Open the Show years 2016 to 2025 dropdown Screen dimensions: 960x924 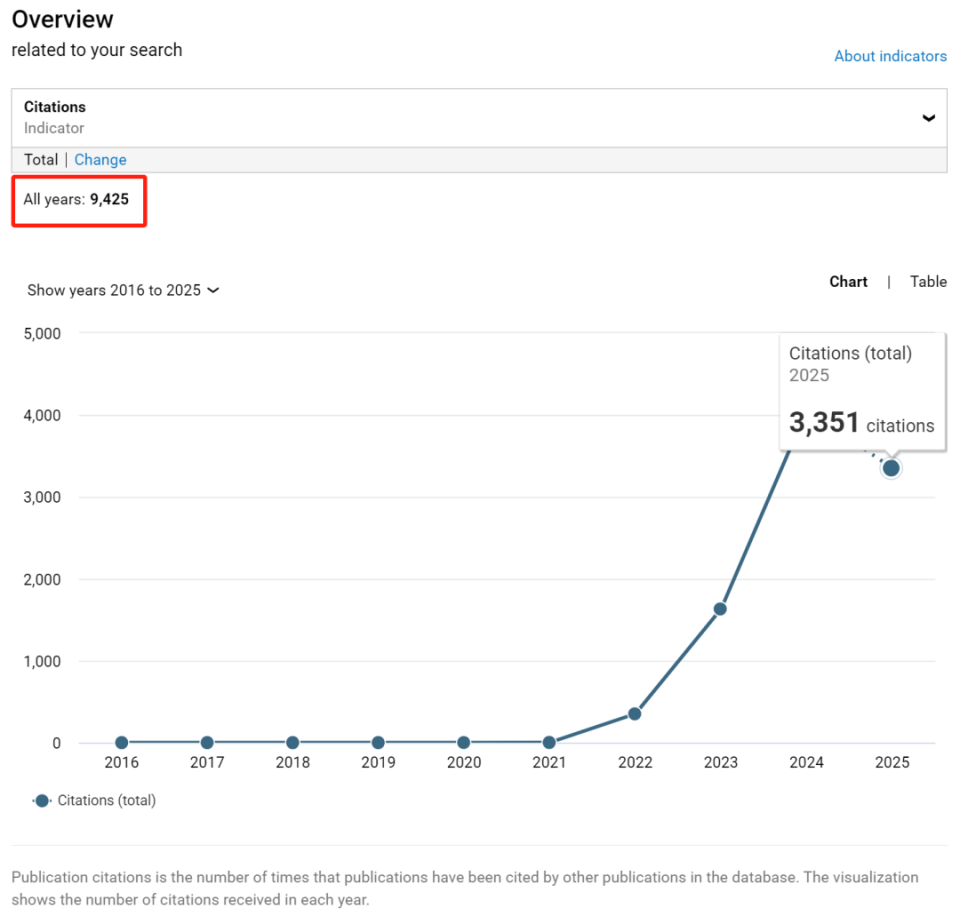pos(123,290)
